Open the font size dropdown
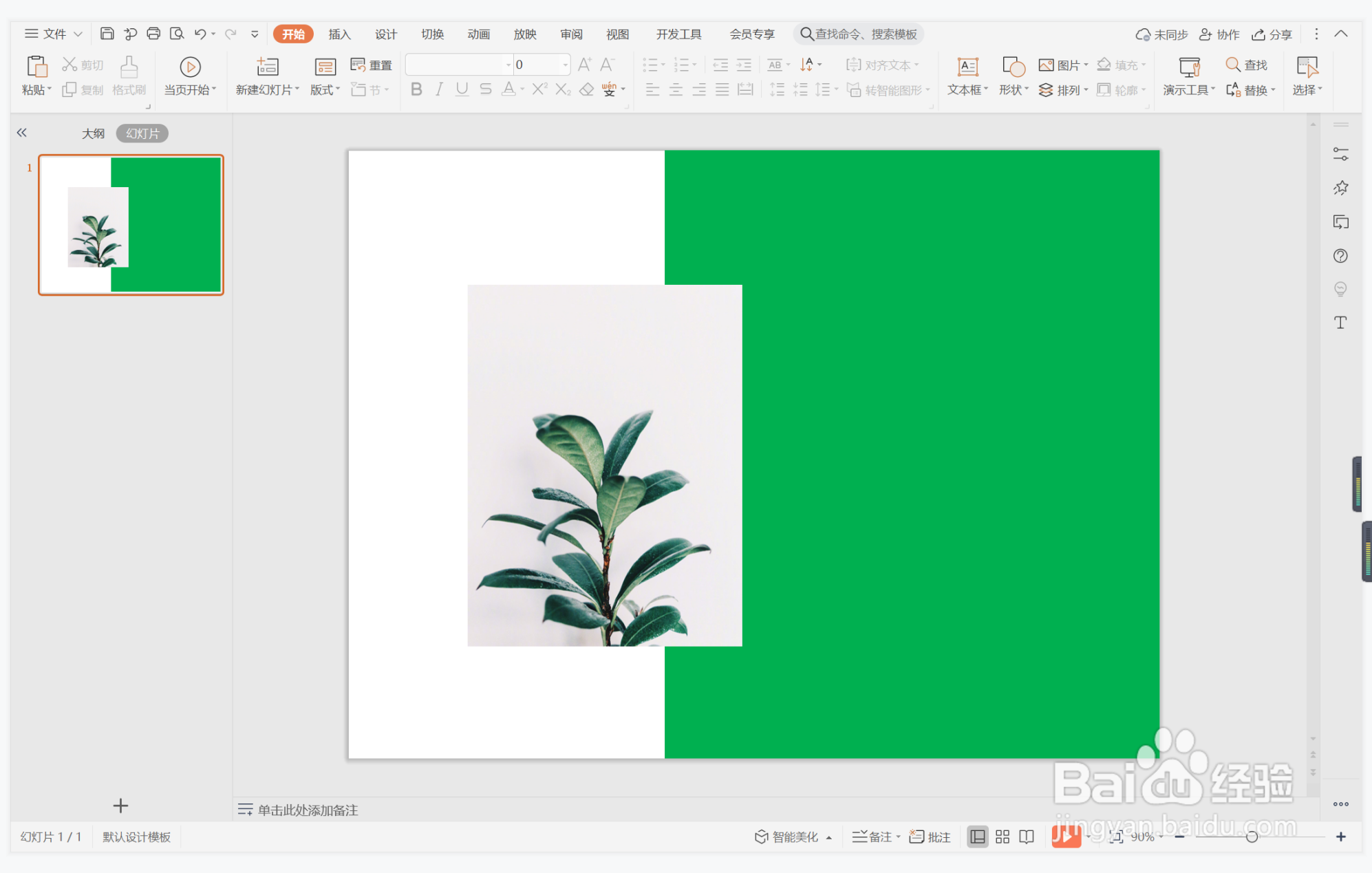Image resolution: width=1372 pixels, height=873 pixels. pos(566,65)
